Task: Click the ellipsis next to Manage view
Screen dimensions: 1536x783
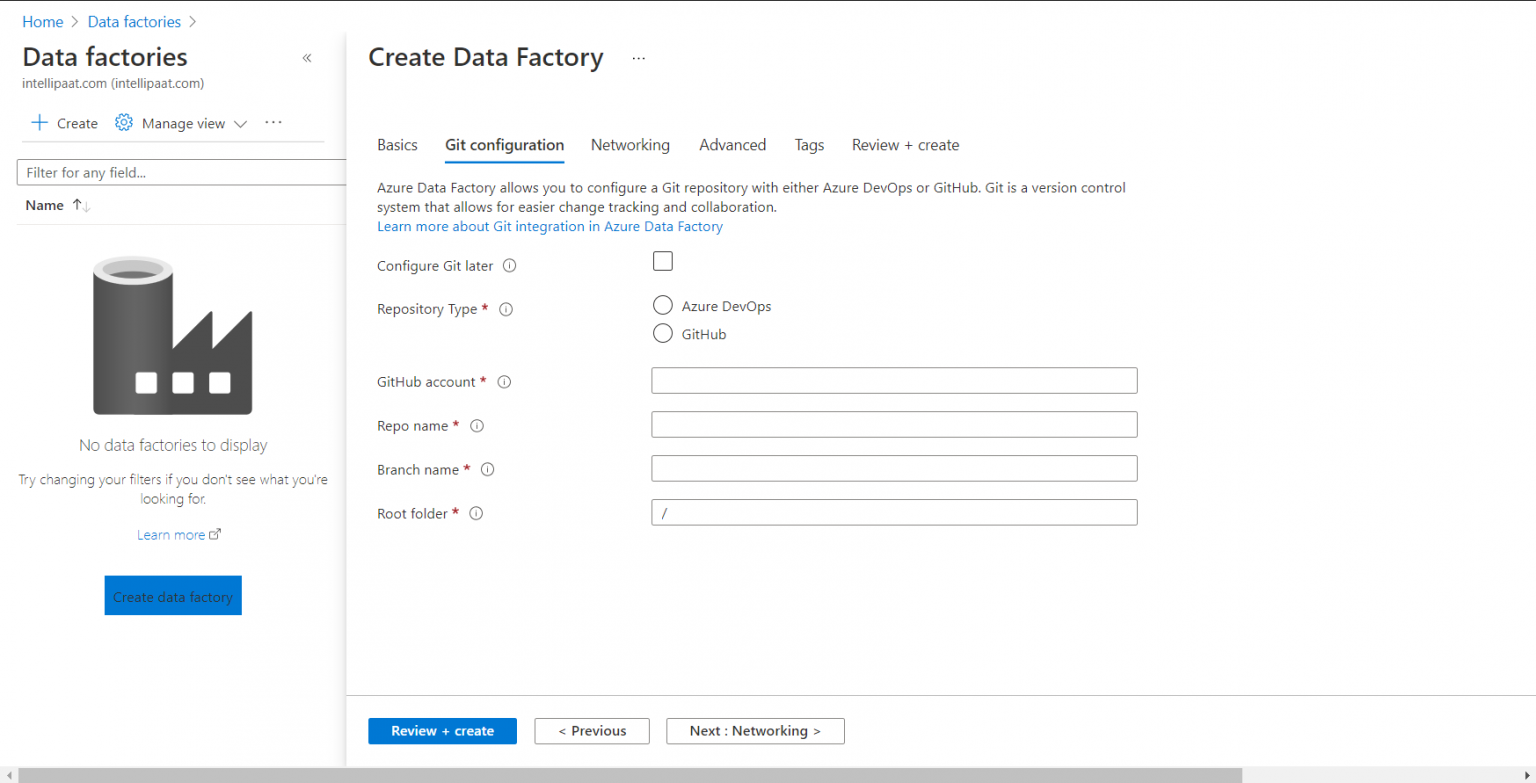Action: [x=273, y=122]
